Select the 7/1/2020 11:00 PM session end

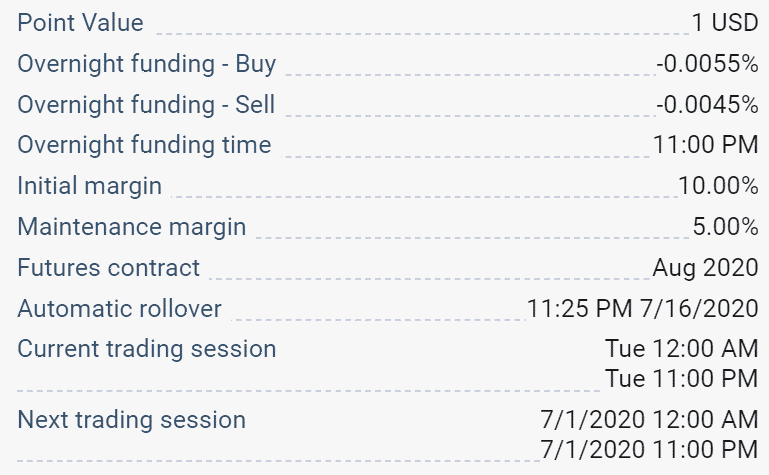[x=649, y=450]
